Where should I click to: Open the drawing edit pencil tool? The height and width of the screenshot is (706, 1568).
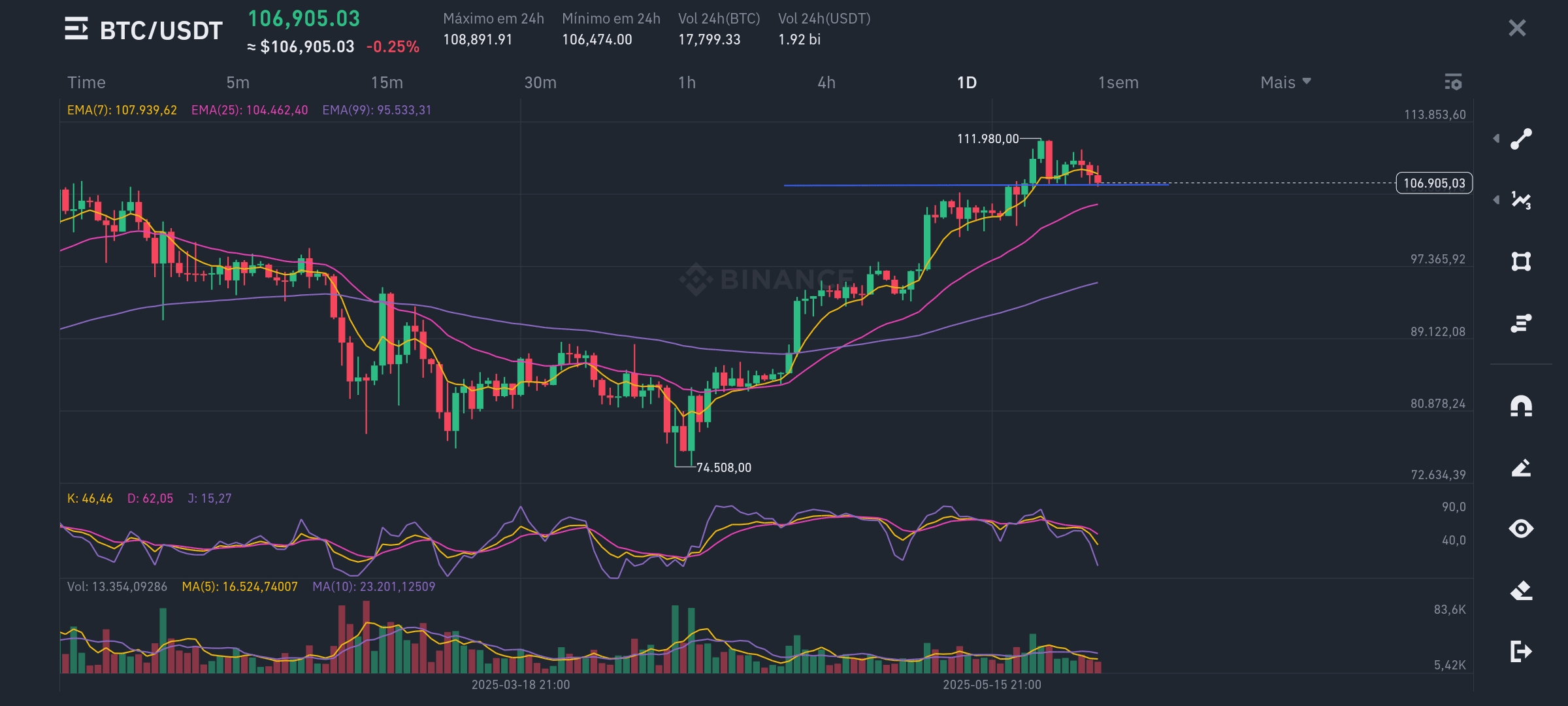pyautogui.click(x=1521, y=467)
